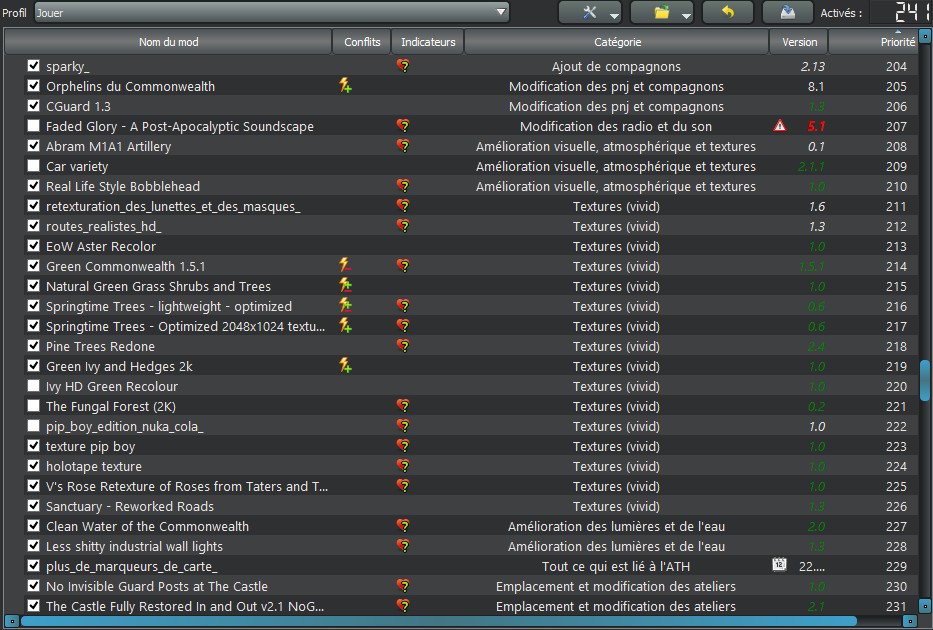Sort by the Version column header

[x=799, y=42]
